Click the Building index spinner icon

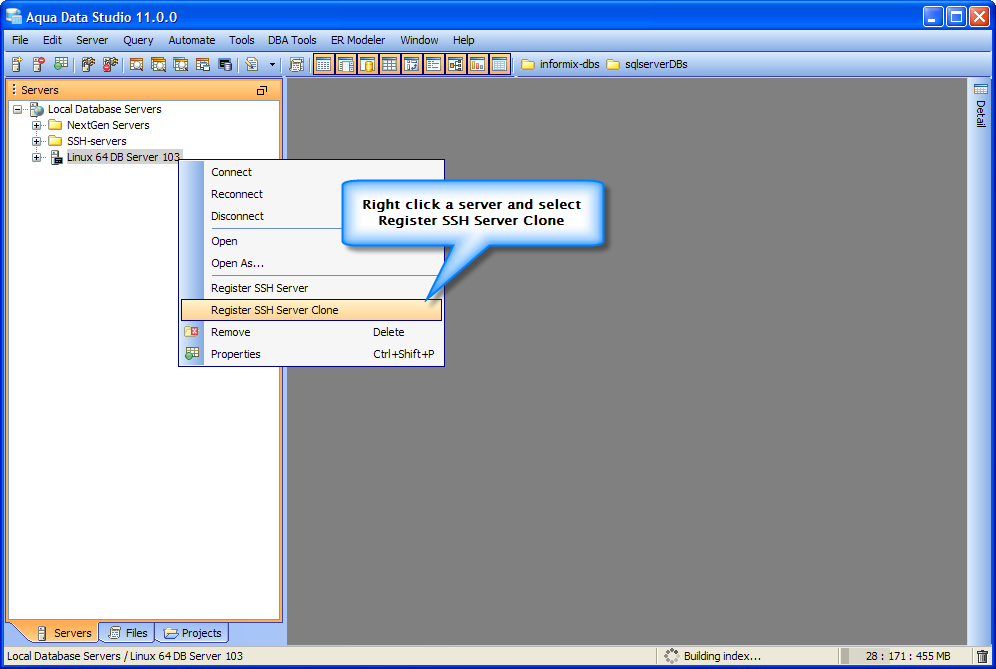[671, 656]
